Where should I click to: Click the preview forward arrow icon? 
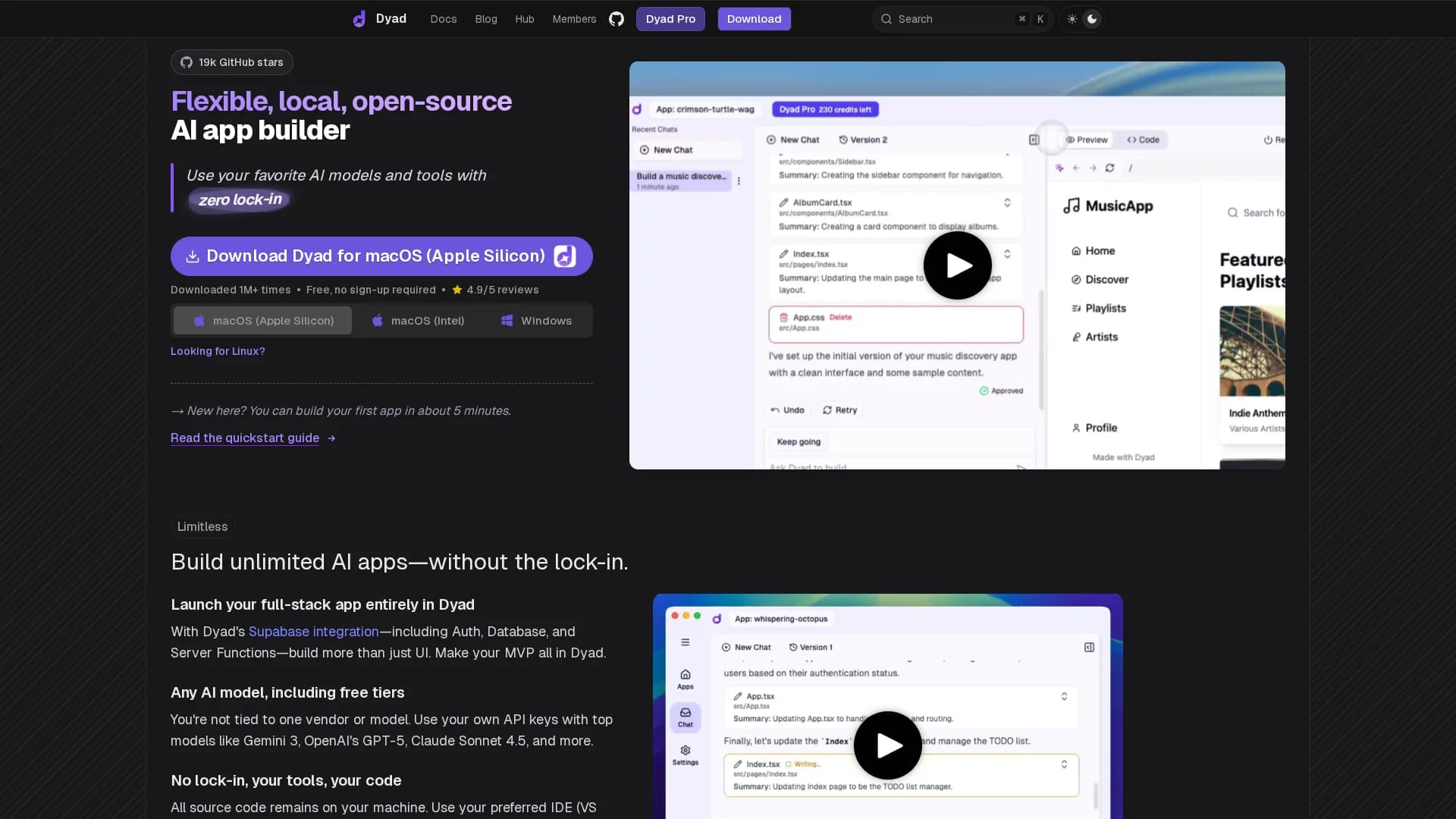coord(1093,168)
